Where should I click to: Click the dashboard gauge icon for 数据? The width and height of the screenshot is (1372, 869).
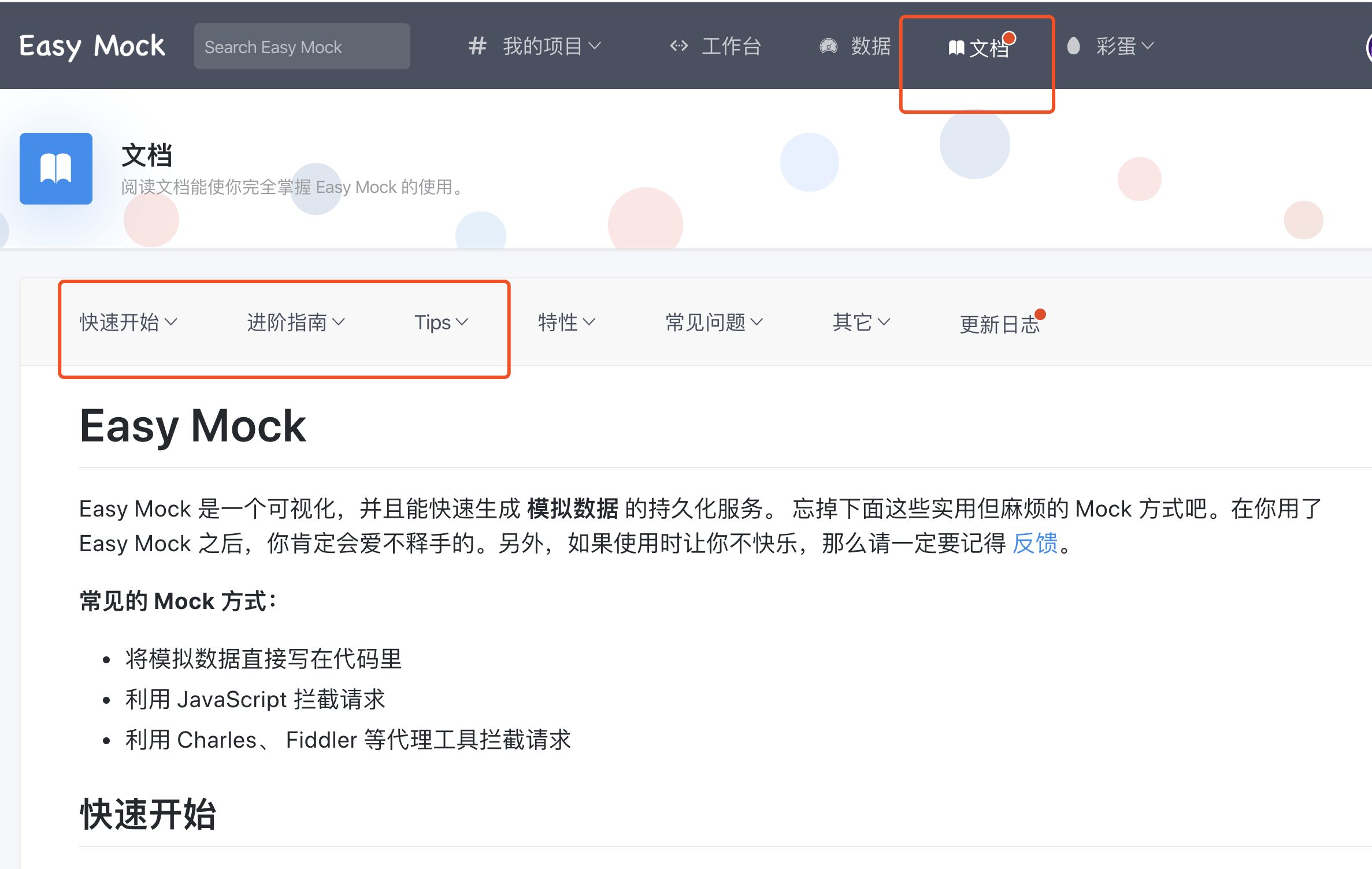(828, 46)
